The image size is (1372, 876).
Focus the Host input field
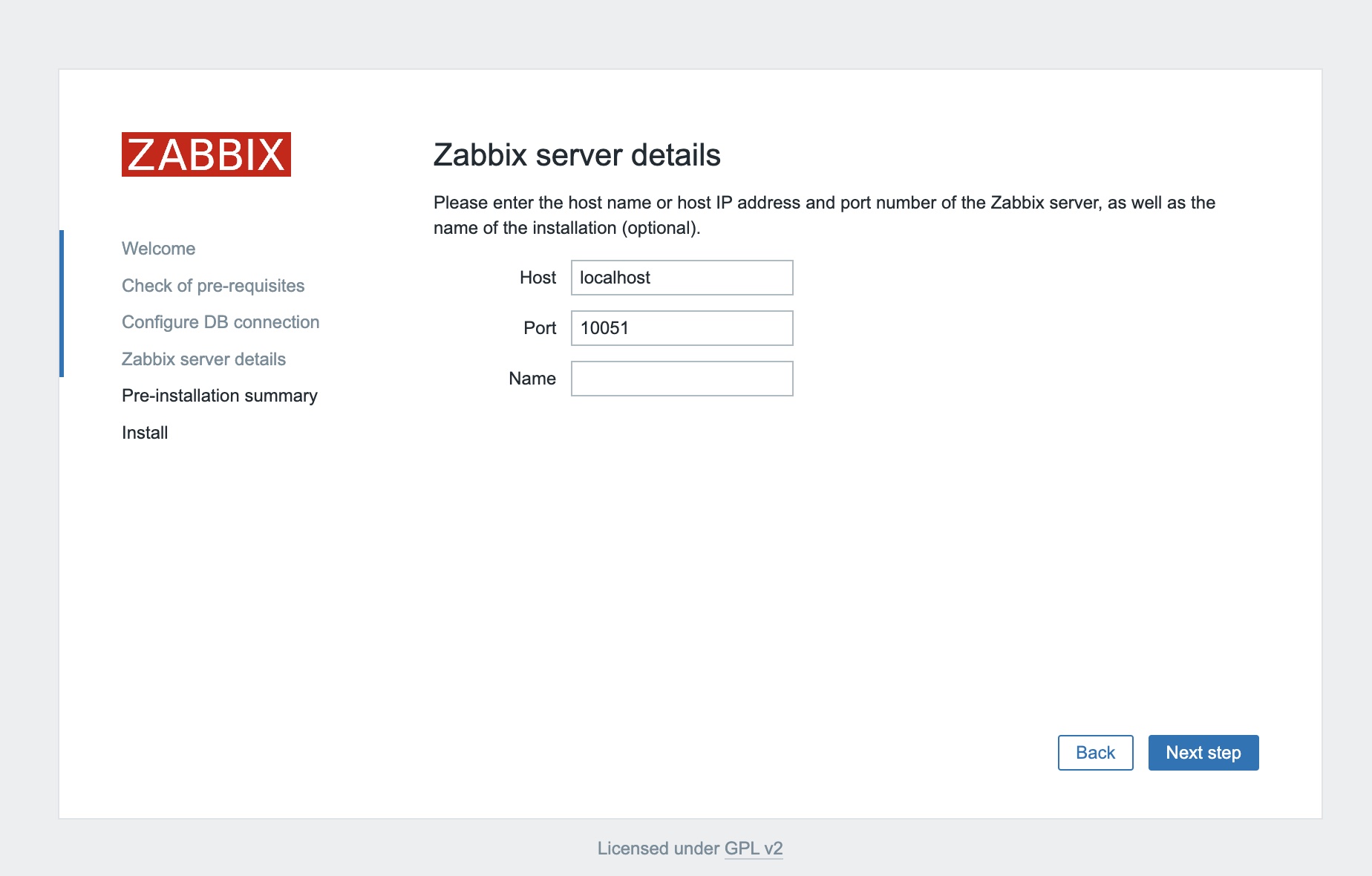point(682,278)
